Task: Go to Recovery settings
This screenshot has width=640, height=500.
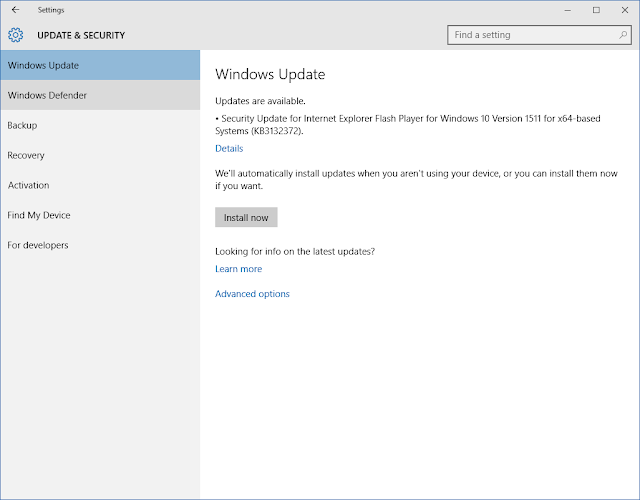Action: (x=100, y=155)
